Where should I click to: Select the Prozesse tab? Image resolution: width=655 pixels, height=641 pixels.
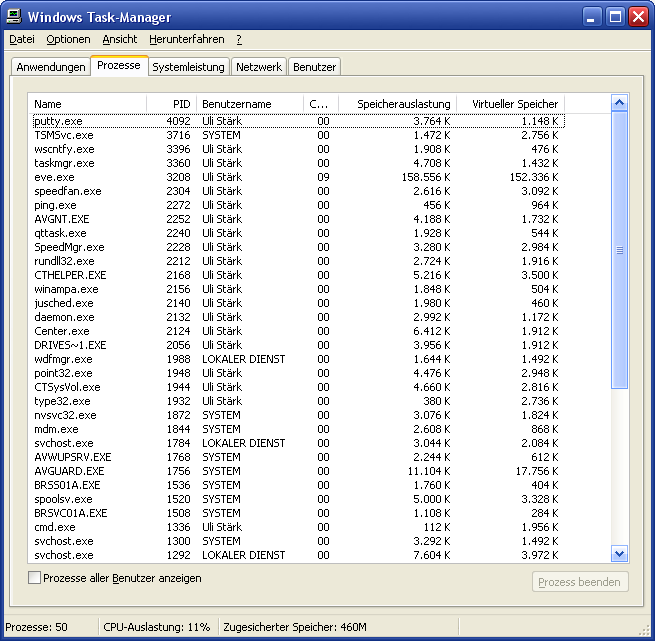(x=119, y=66)
